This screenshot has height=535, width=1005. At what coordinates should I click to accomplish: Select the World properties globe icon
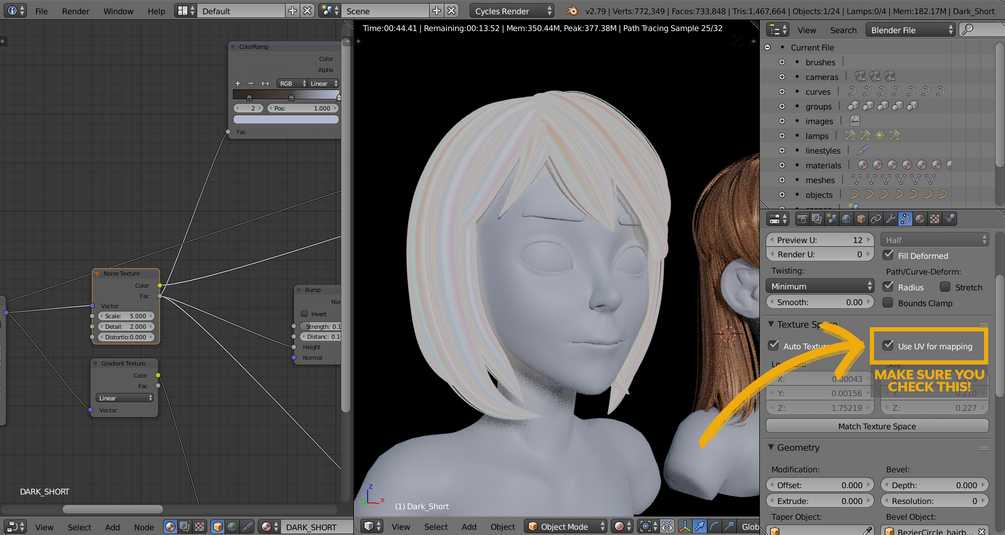point(846,219)
